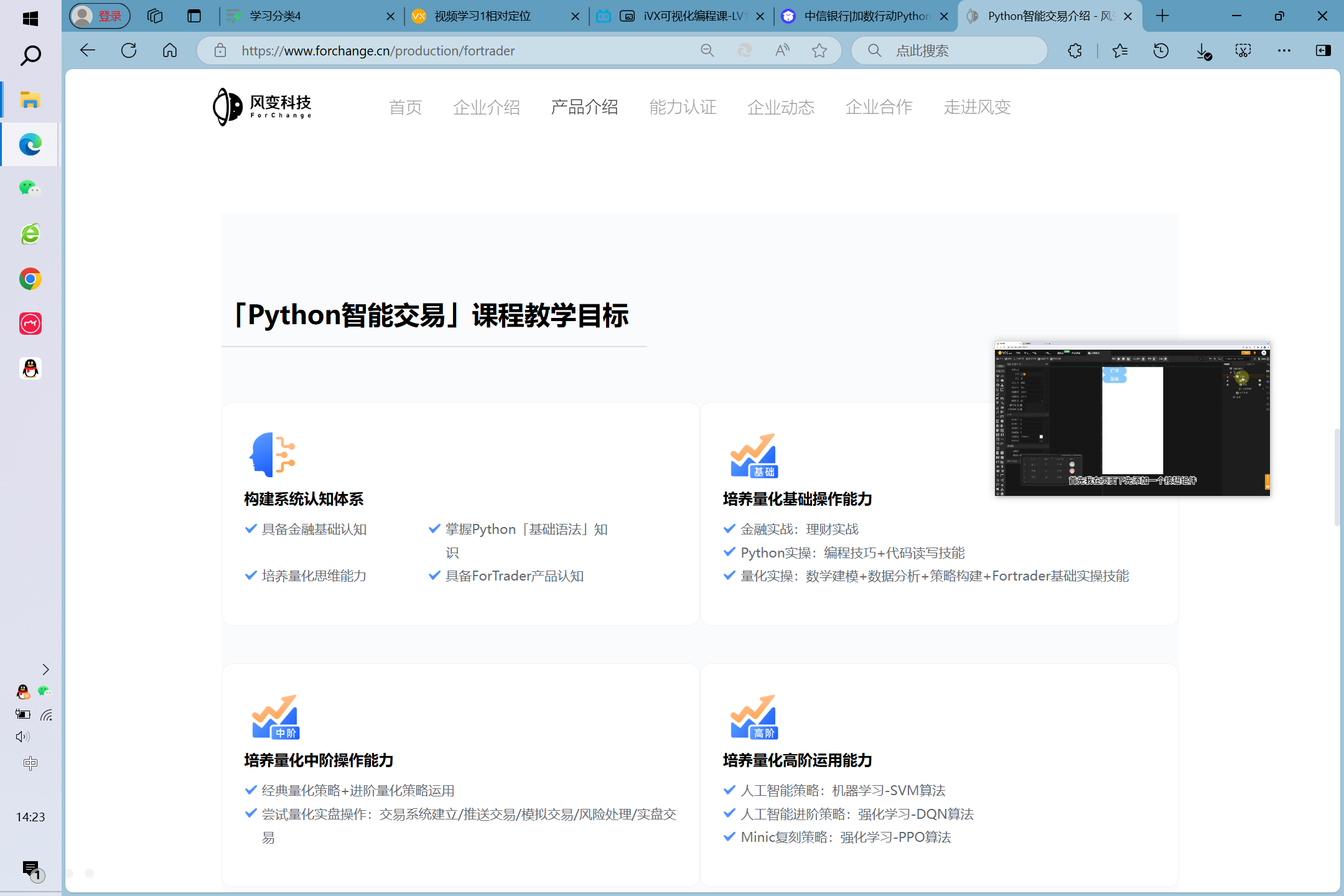Open the 走进风变 navigation item
Screen dimensions: 1344x896
pos(977,107)
